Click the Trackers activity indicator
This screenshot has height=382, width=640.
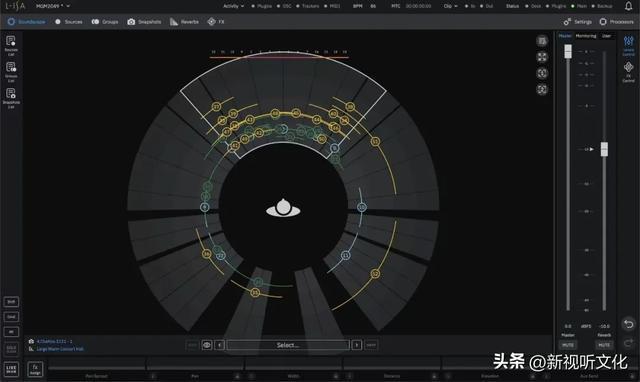click(307, 6)
